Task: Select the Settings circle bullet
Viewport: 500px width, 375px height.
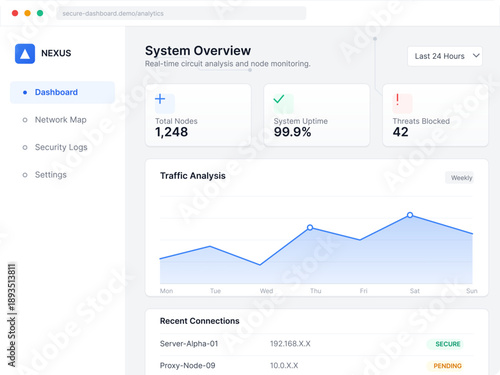Action: pos(25,175)
